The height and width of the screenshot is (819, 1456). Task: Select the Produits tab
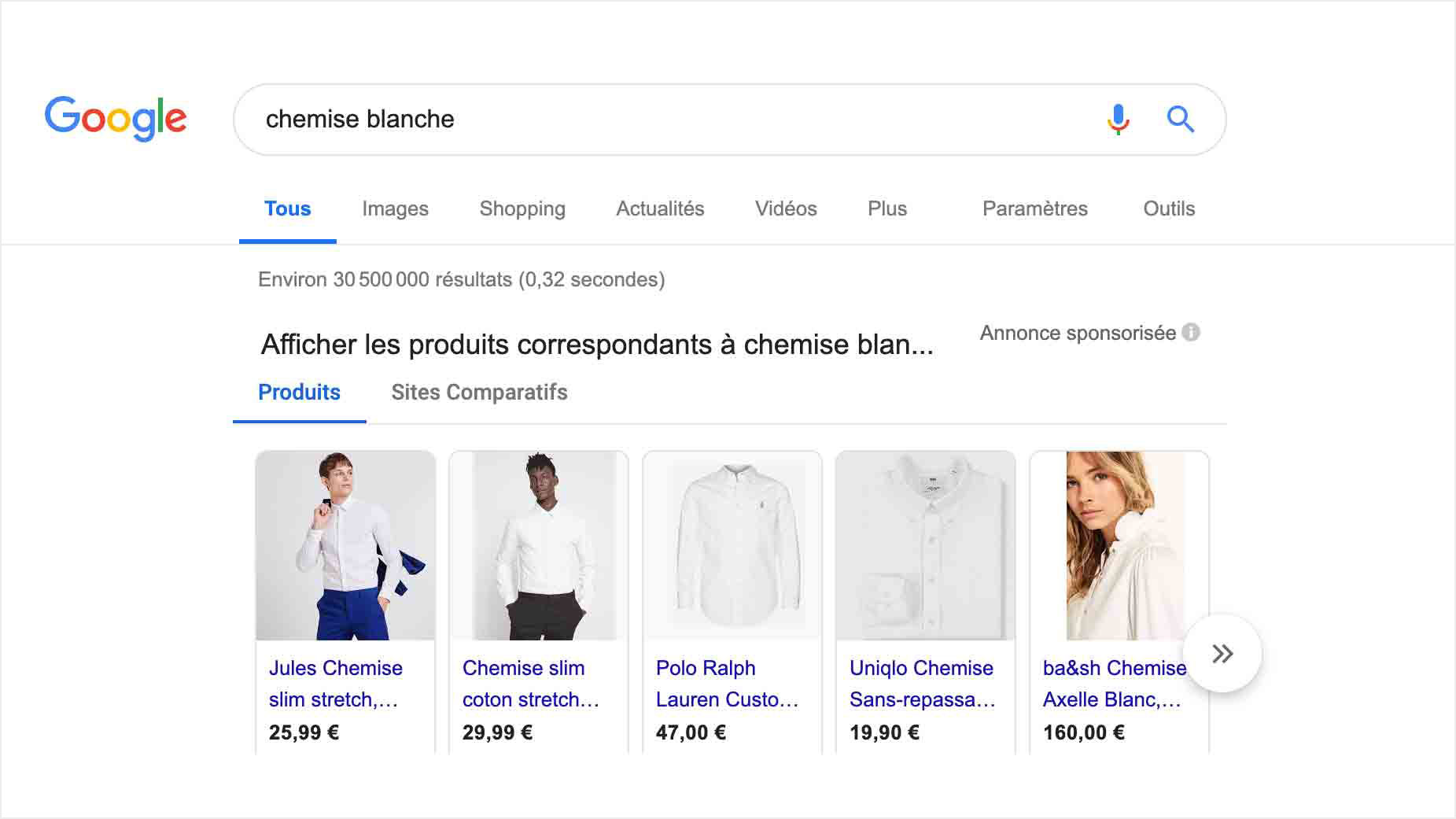pyautogui.click(x=299, y=393)
